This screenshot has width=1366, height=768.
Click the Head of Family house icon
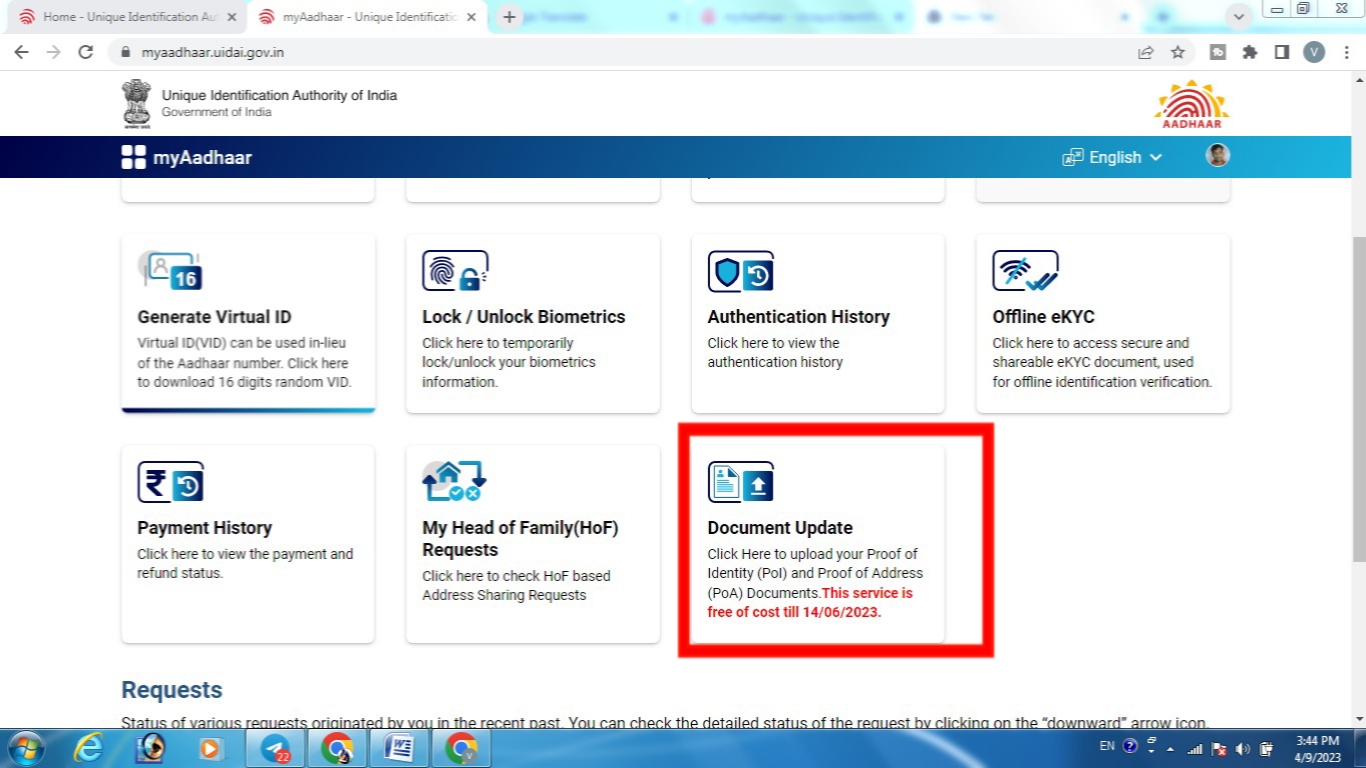454,481
